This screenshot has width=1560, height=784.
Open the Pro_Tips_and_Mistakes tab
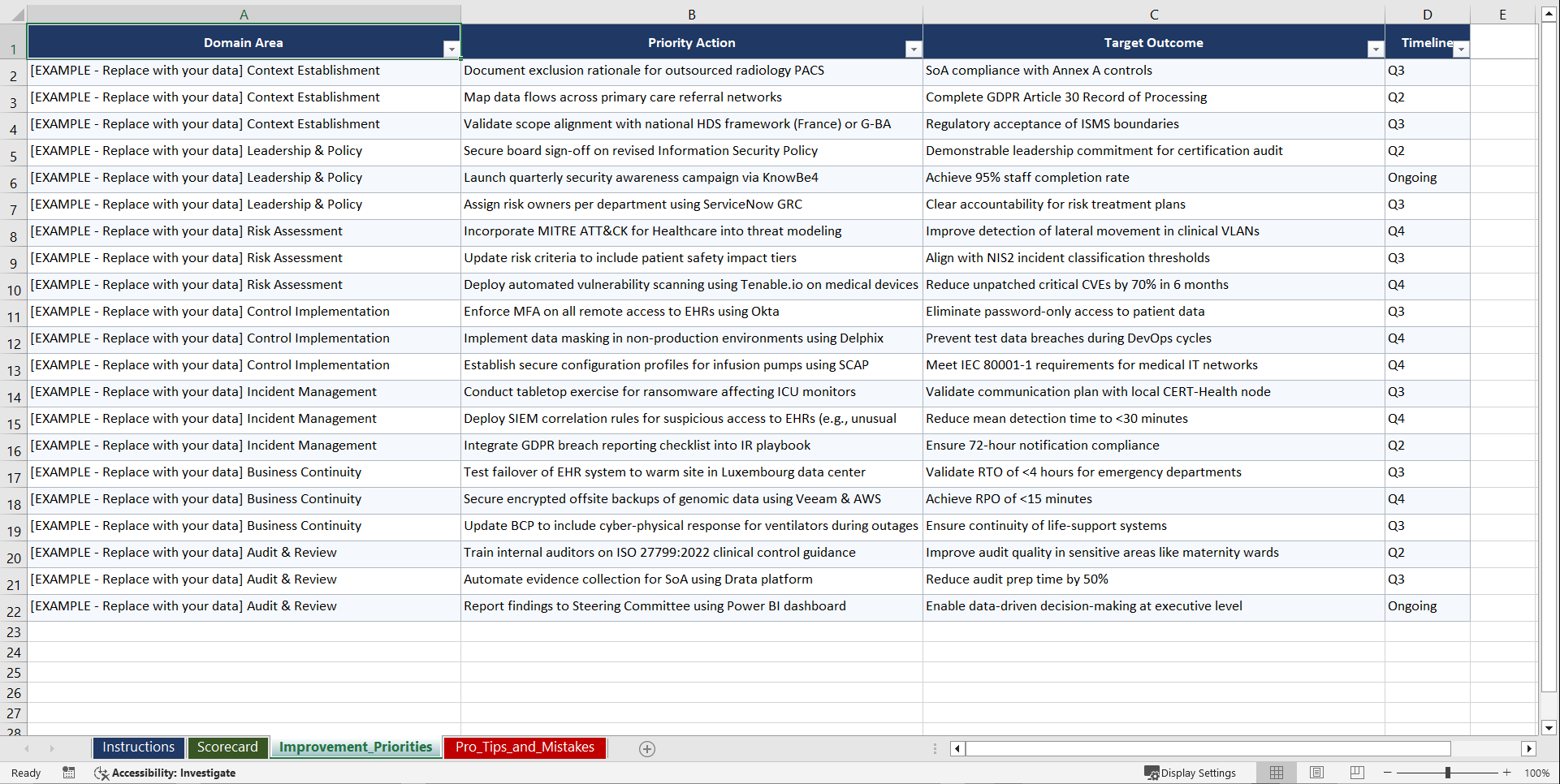point(524,747)
